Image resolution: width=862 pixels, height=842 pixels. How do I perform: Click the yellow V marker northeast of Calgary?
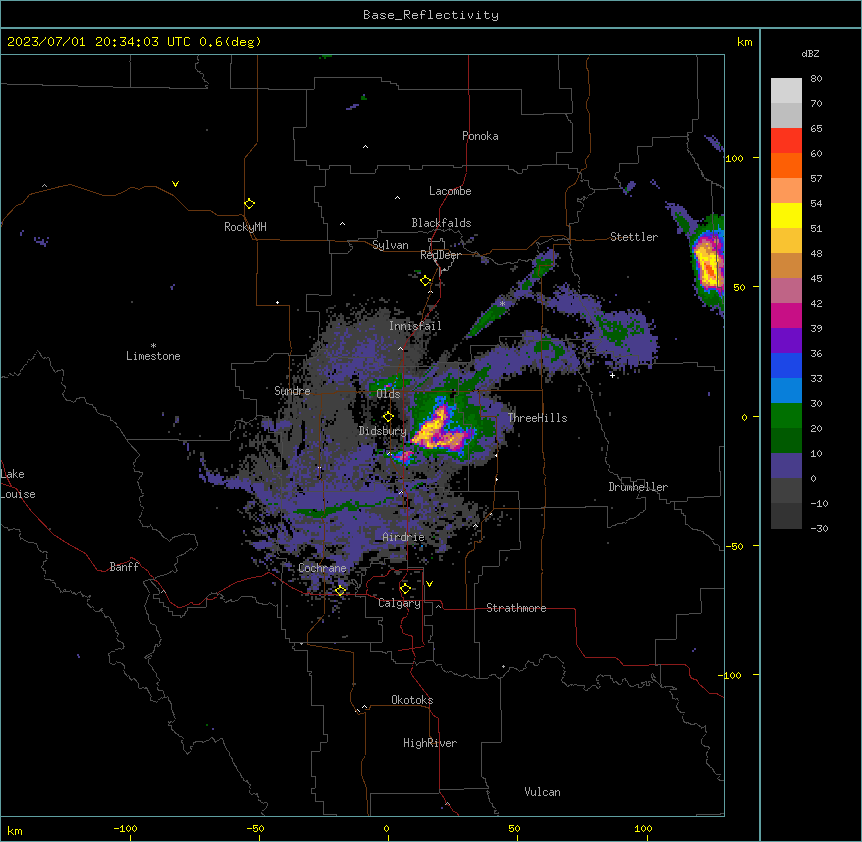point(429,584)
